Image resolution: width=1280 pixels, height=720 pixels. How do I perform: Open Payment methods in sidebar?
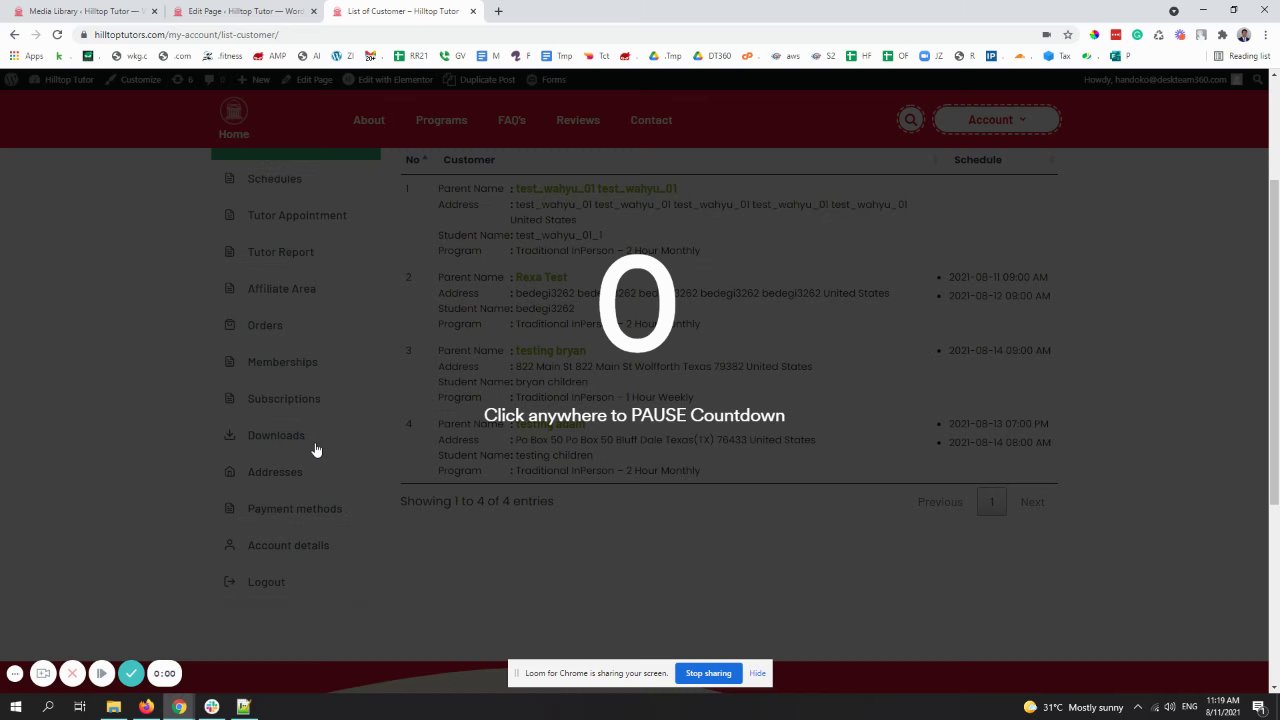coord(294,509)
